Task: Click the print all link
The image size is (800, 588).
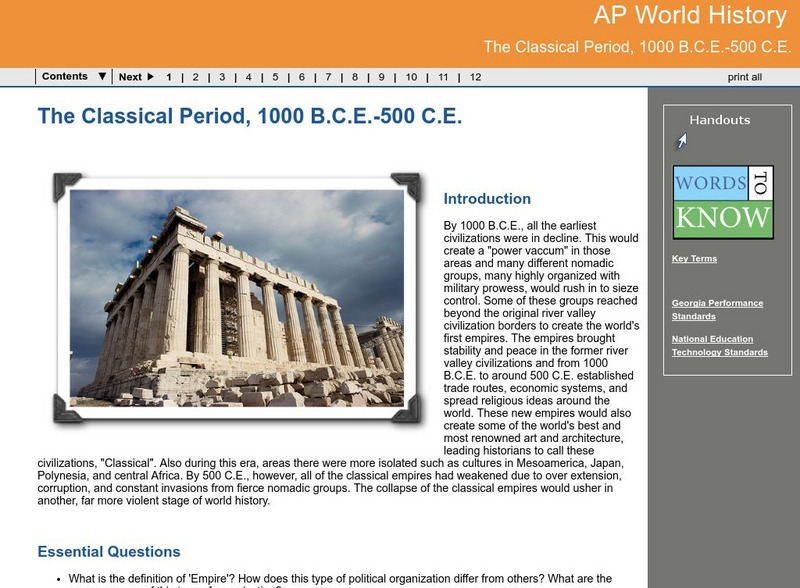Action: [744, 77]
